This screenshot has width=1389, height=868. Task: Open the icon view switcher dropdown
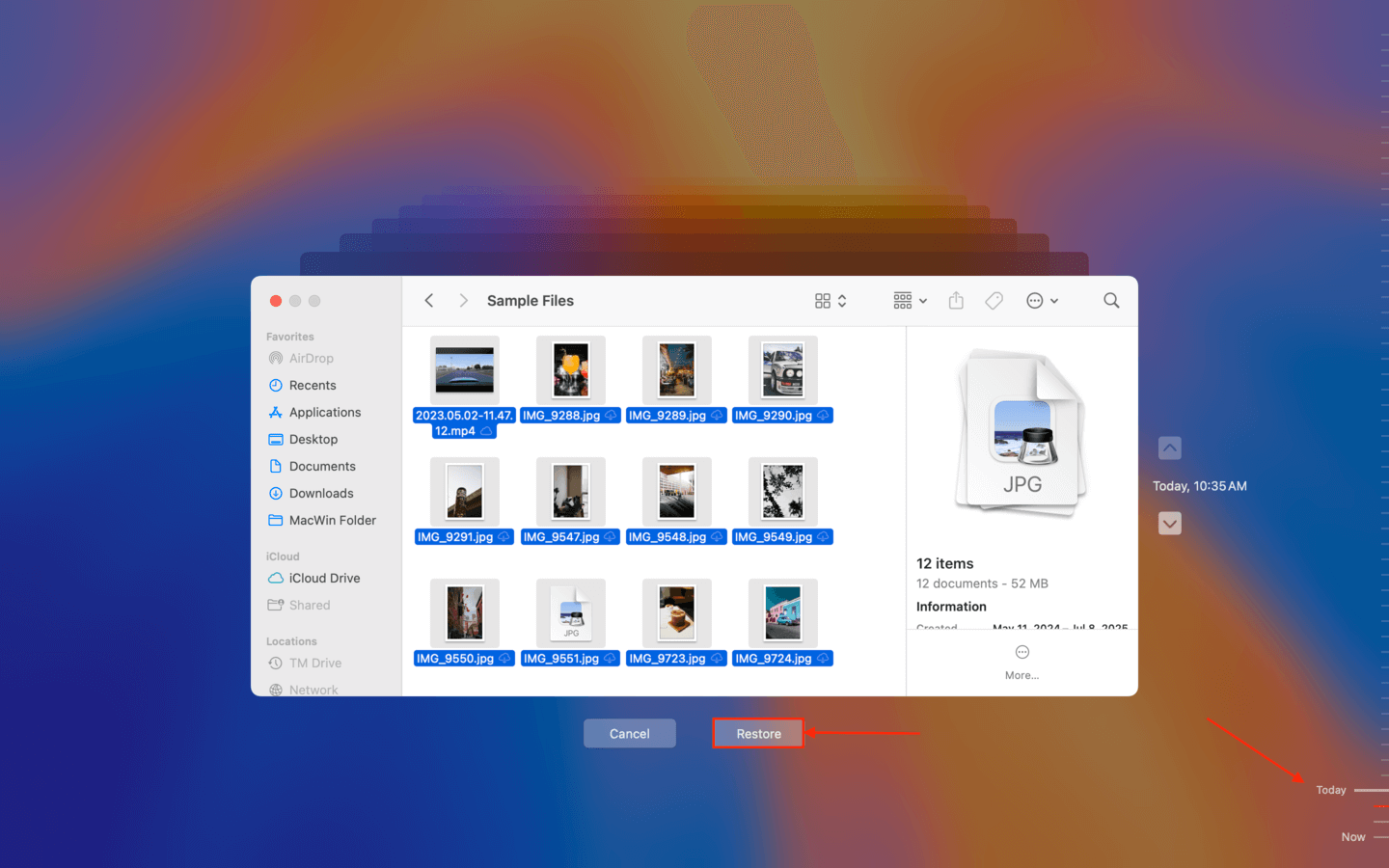click(x=831, y=301)
